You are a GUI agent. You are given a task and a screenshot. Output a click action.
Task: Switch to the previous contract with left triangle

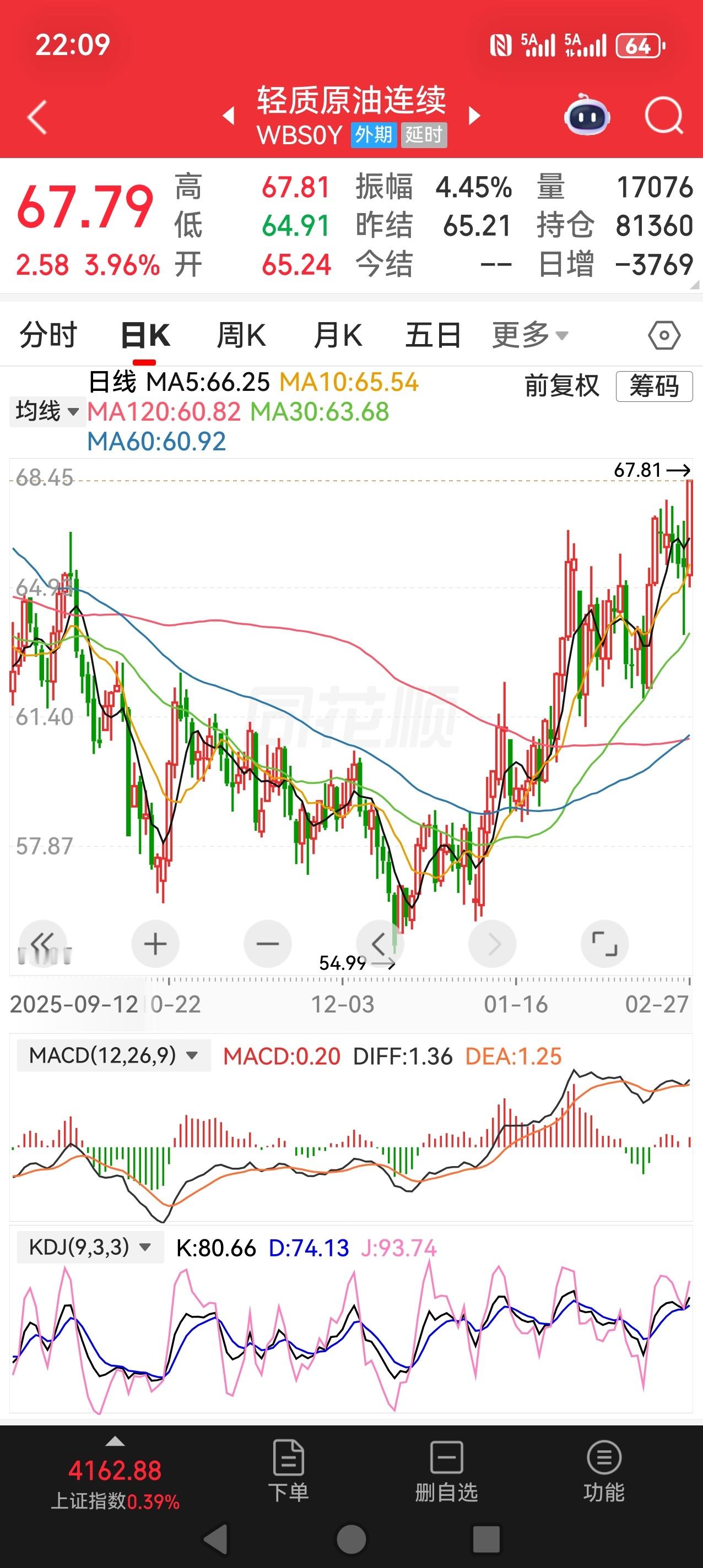coord(229,116)
